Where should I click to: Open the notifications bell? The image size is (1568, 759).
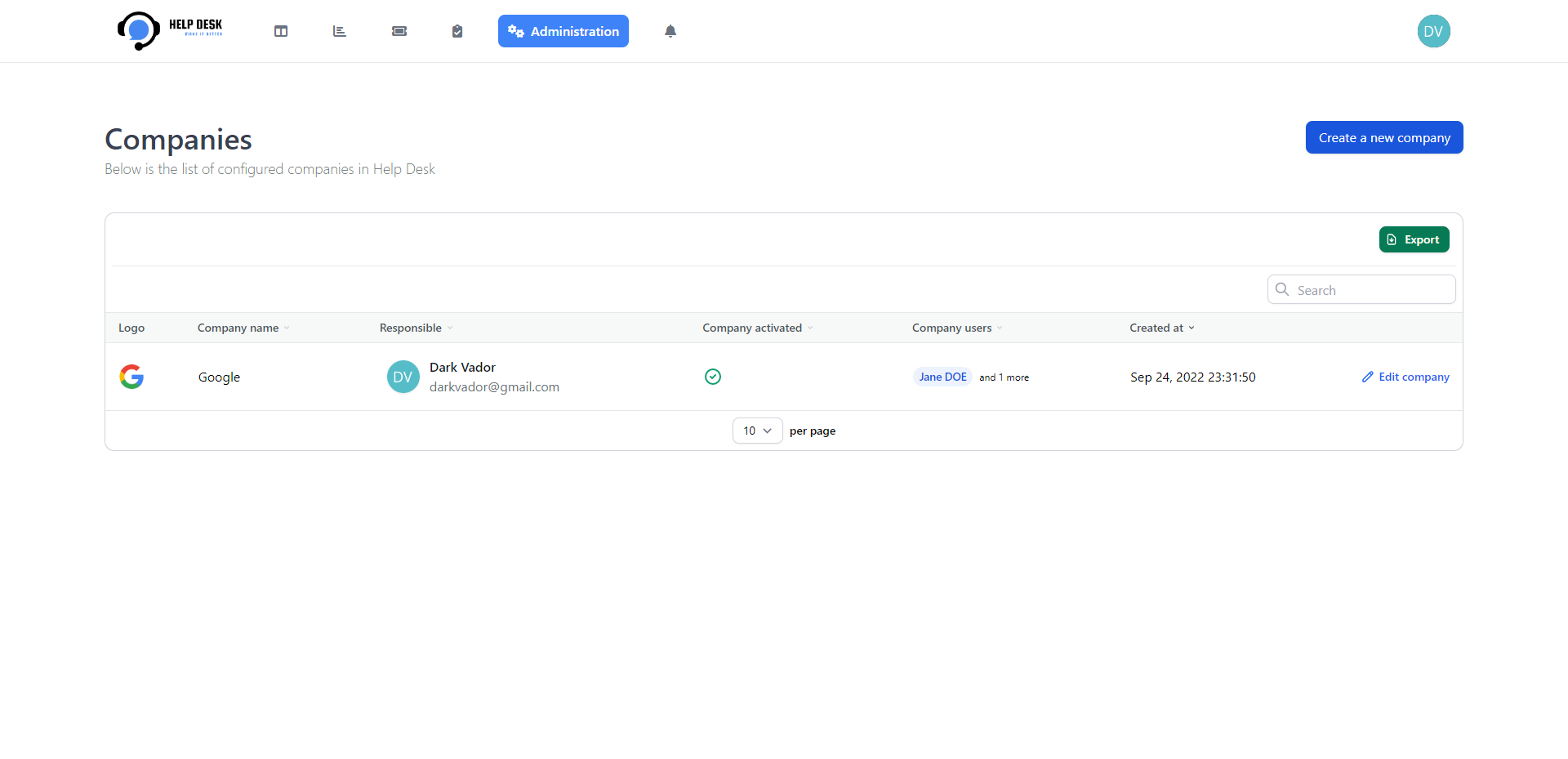(670, 31)
